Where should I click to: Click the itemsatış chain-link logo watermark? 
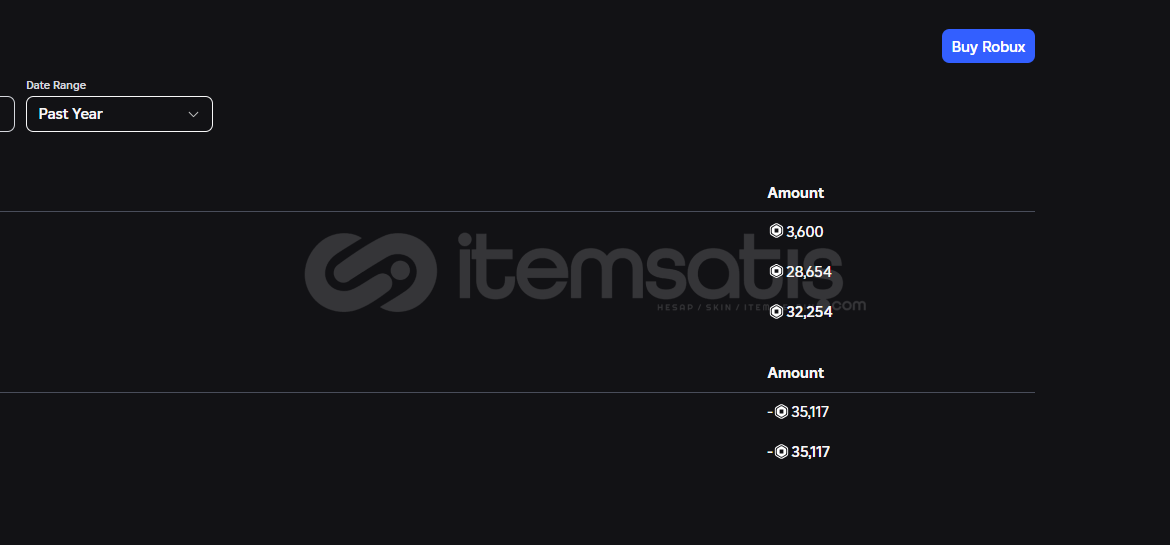click(371, 272)
